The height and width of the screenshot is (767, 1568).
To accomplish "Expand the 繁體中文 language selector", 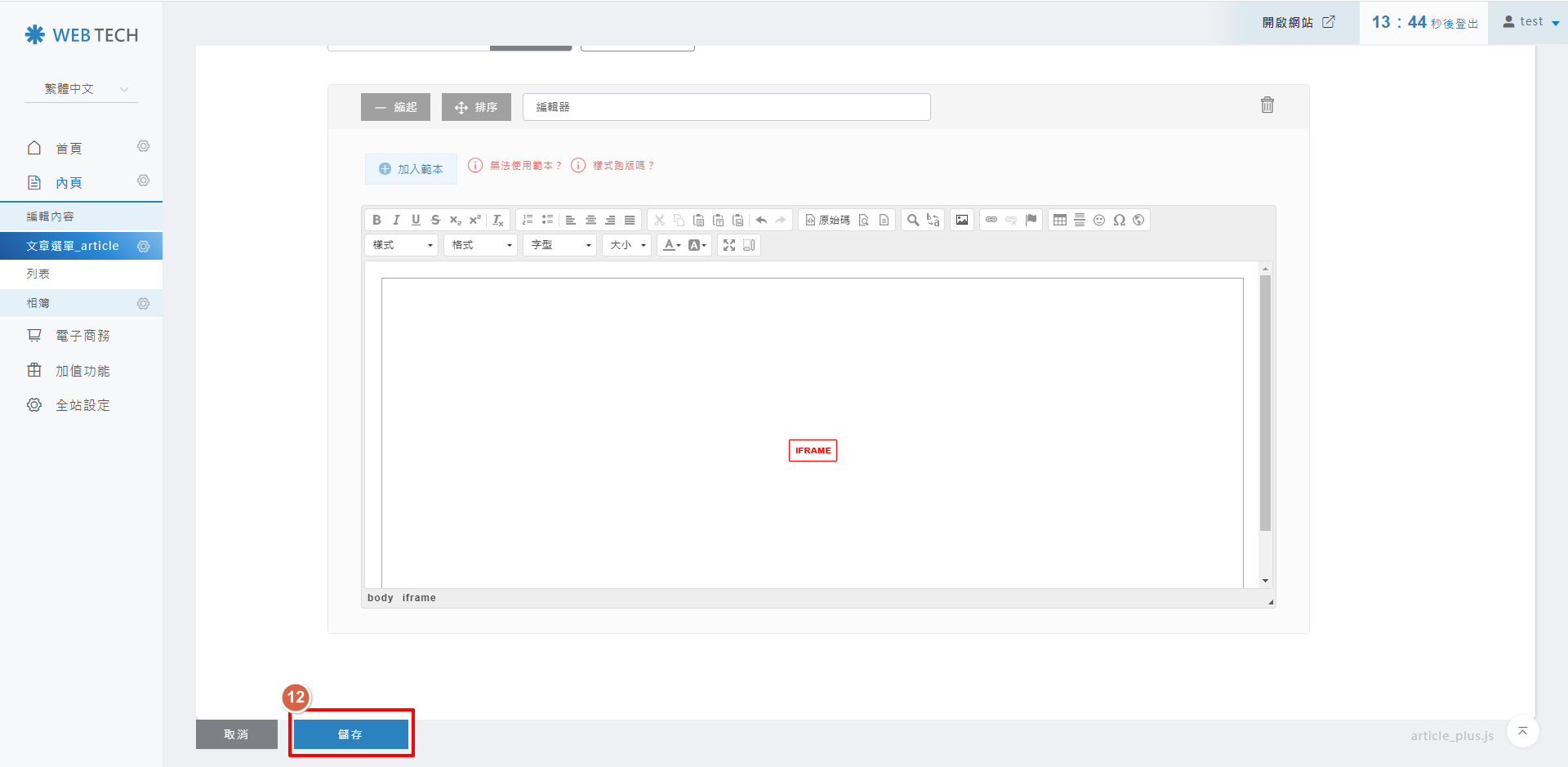I will click(x=81, y=89).
